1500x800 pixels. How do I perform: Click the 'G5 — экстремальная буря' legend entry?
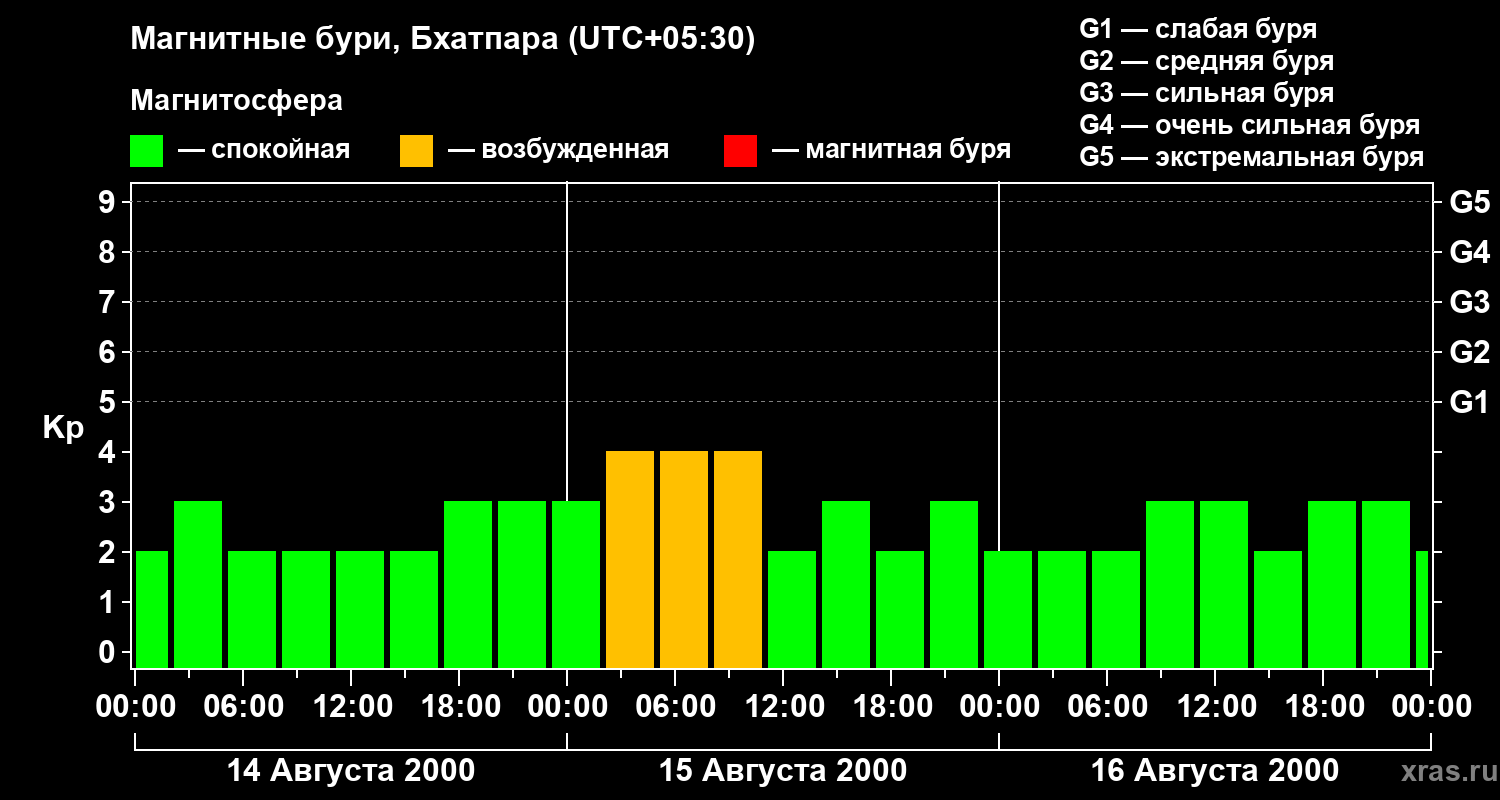tap(1252, 157)
